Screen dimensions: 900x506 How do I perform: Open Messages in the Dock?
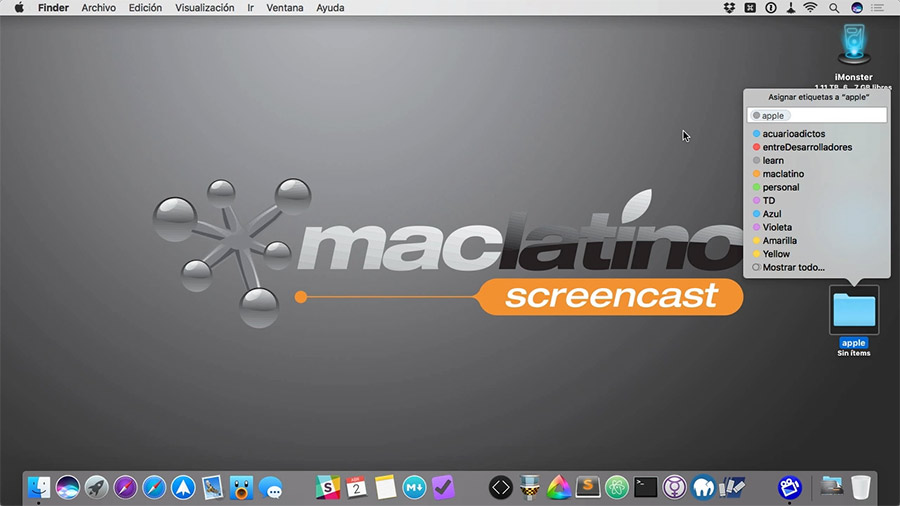(x=270, y=488)
